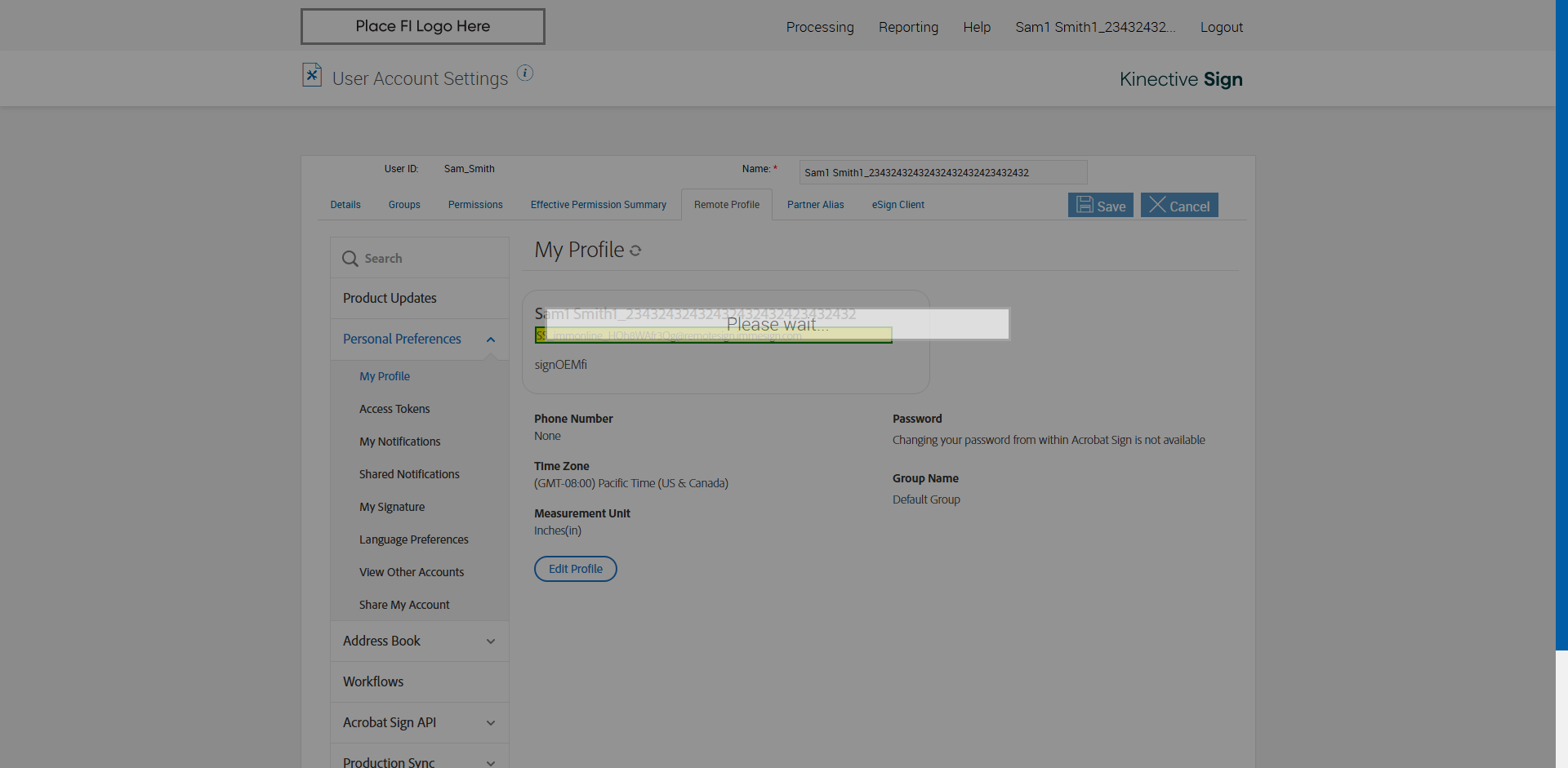This screenshot has width=1568, height=768.
Task: Open Access Tokens in sidebar
Action: click(394, 409)
